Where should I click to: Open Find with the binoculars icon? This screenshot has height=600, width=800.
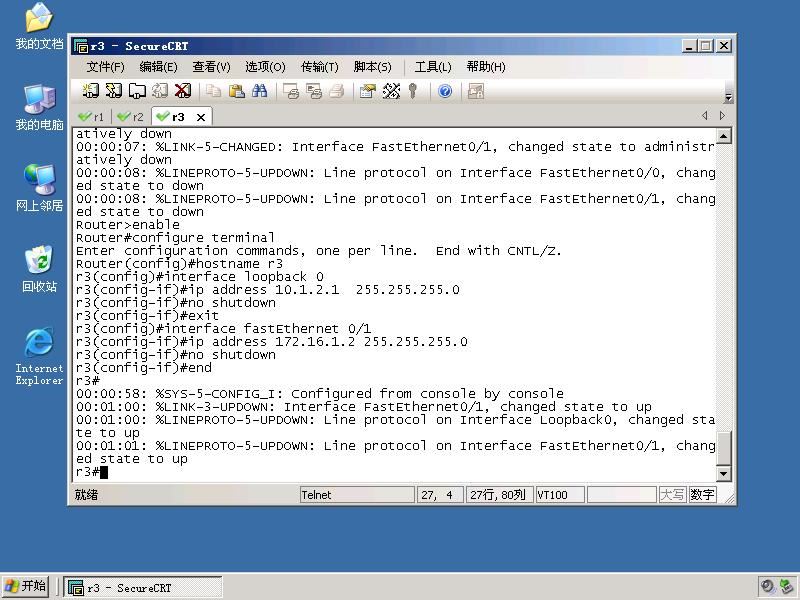tap(259, 91)
